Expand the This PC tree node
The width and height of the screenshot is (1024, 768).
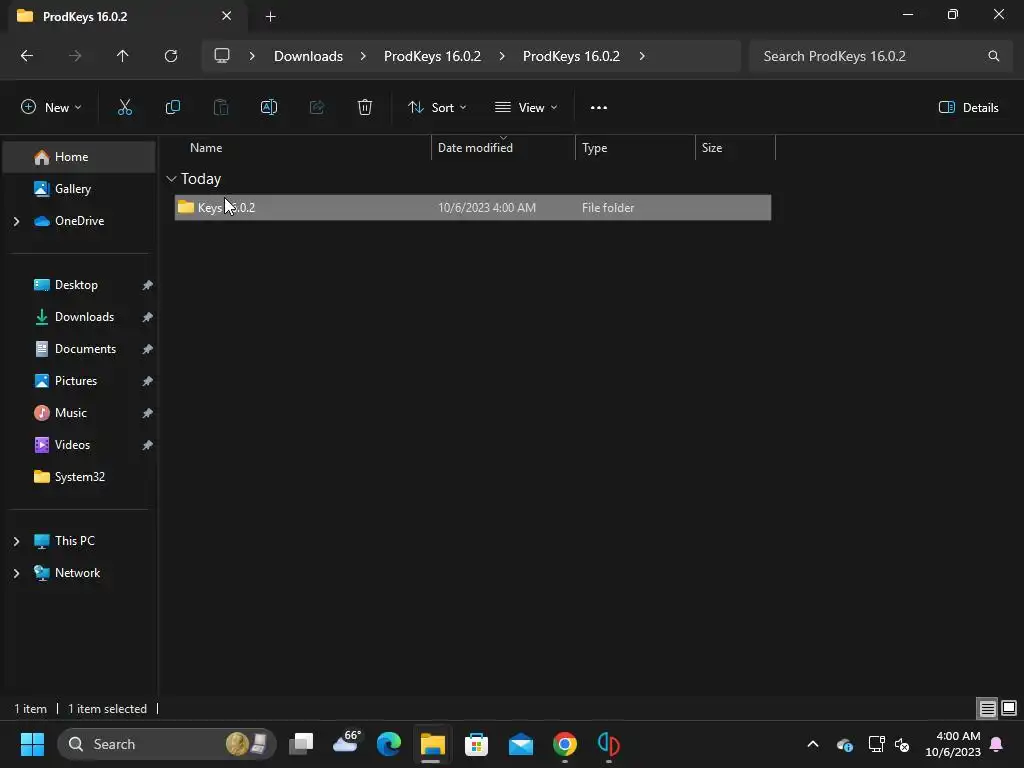pyautogui.click(x=16, y=541)
